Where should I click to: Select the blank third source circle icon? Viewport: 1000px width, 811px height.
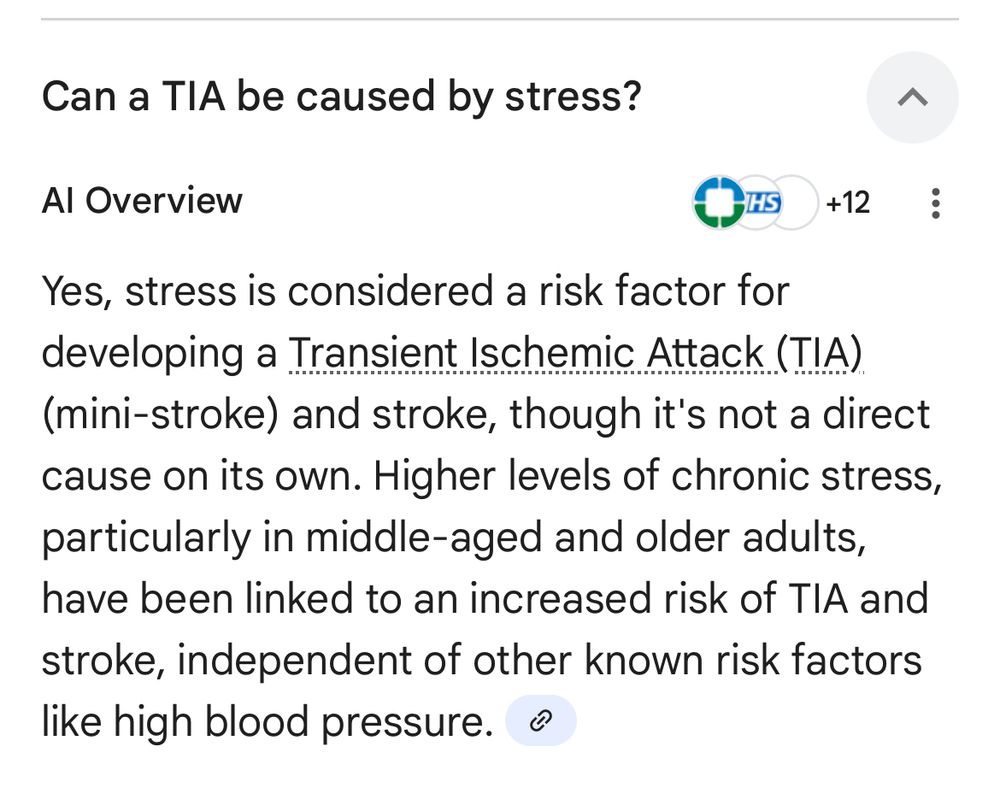[800, 202]
